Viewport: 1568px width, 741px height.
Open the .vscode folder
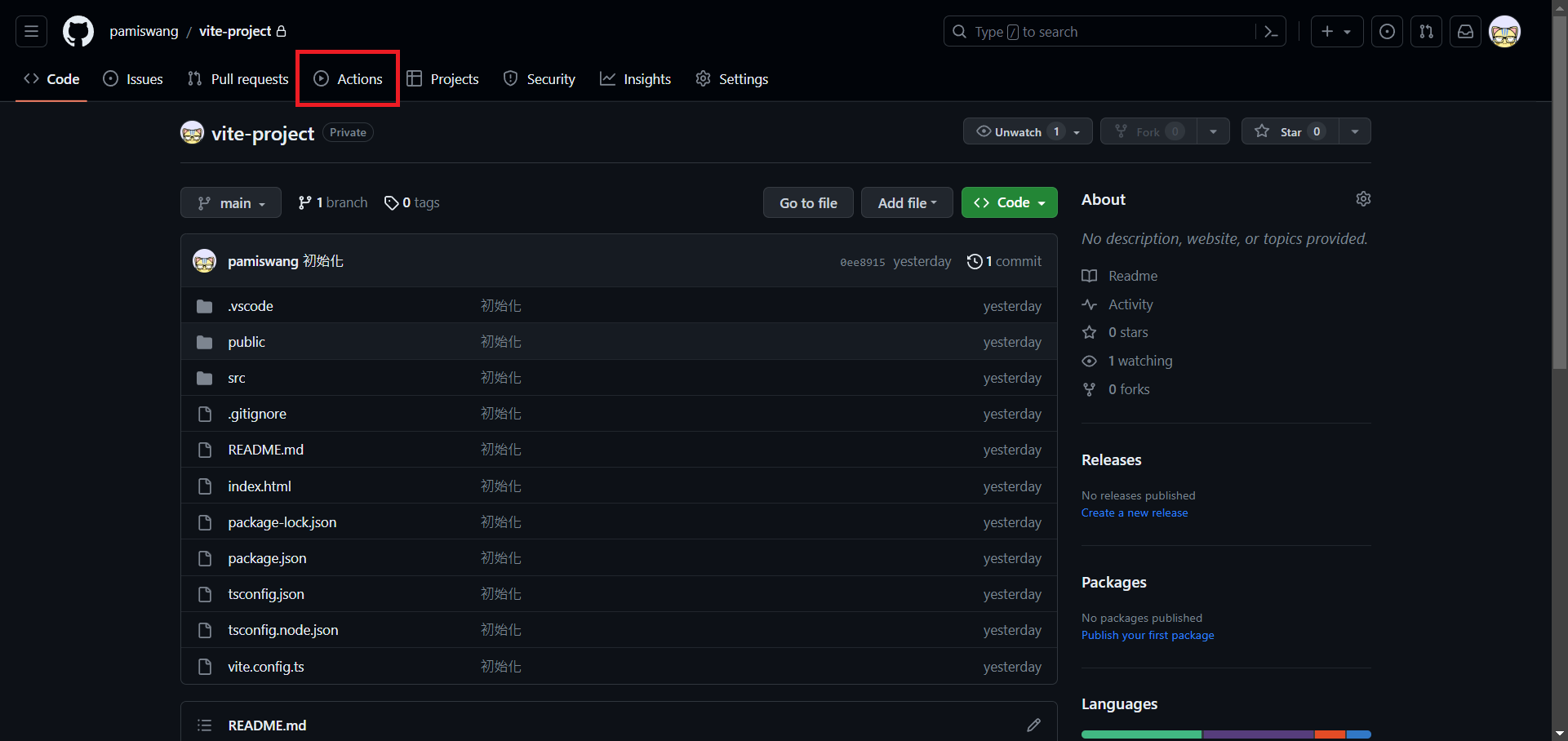coord(251,306)
